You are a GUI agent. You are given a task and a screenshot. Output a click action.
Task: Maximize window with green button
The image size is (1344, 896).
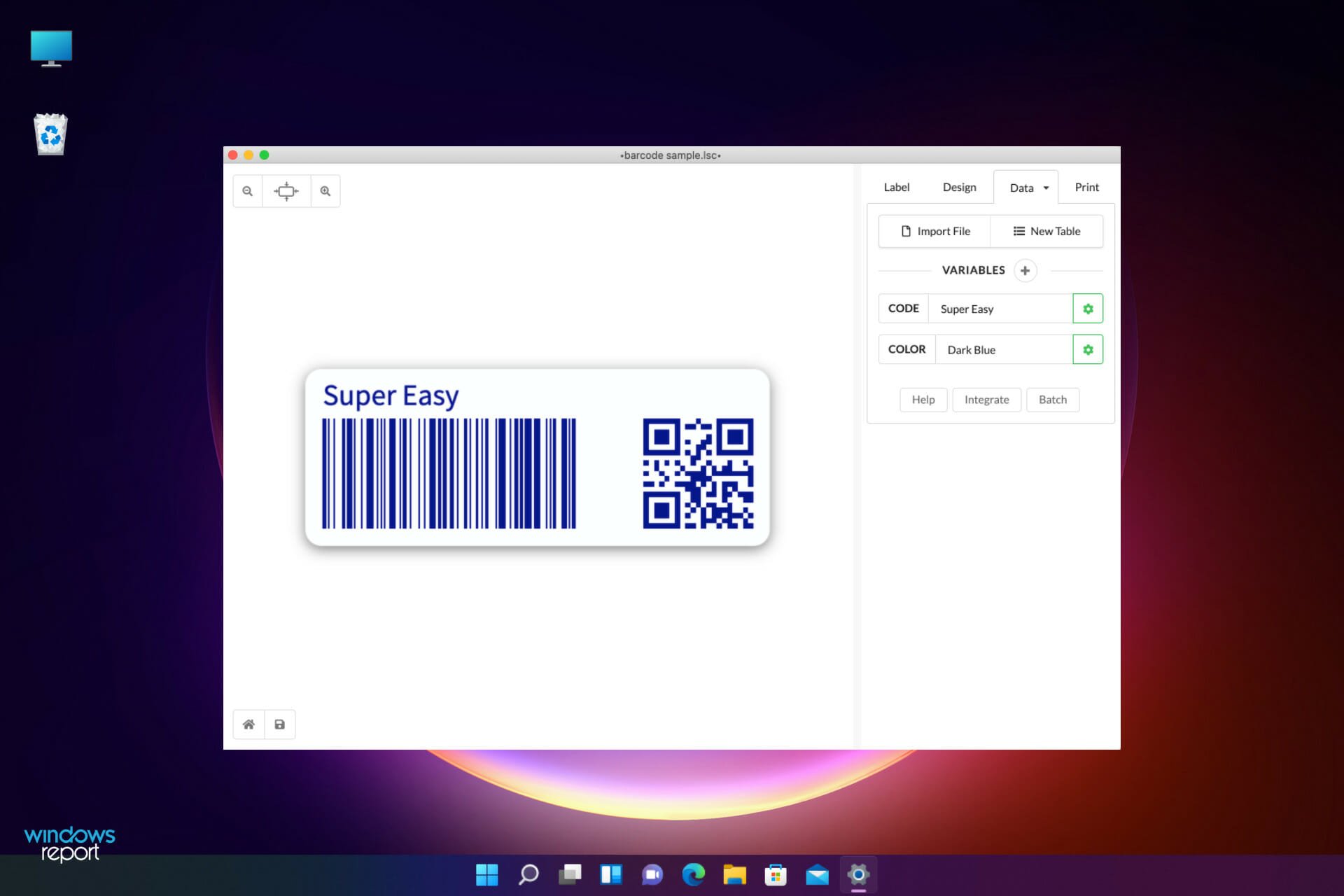264,155
